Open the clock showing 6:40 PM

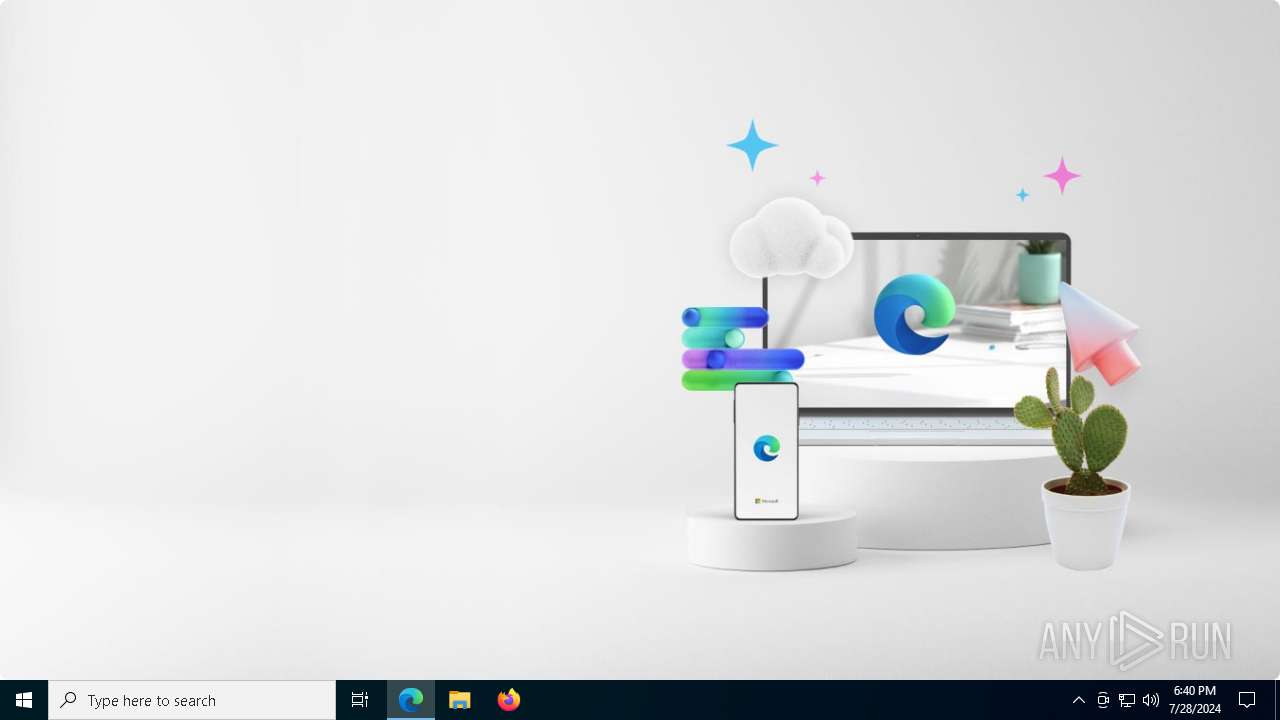click(1195, 700)
